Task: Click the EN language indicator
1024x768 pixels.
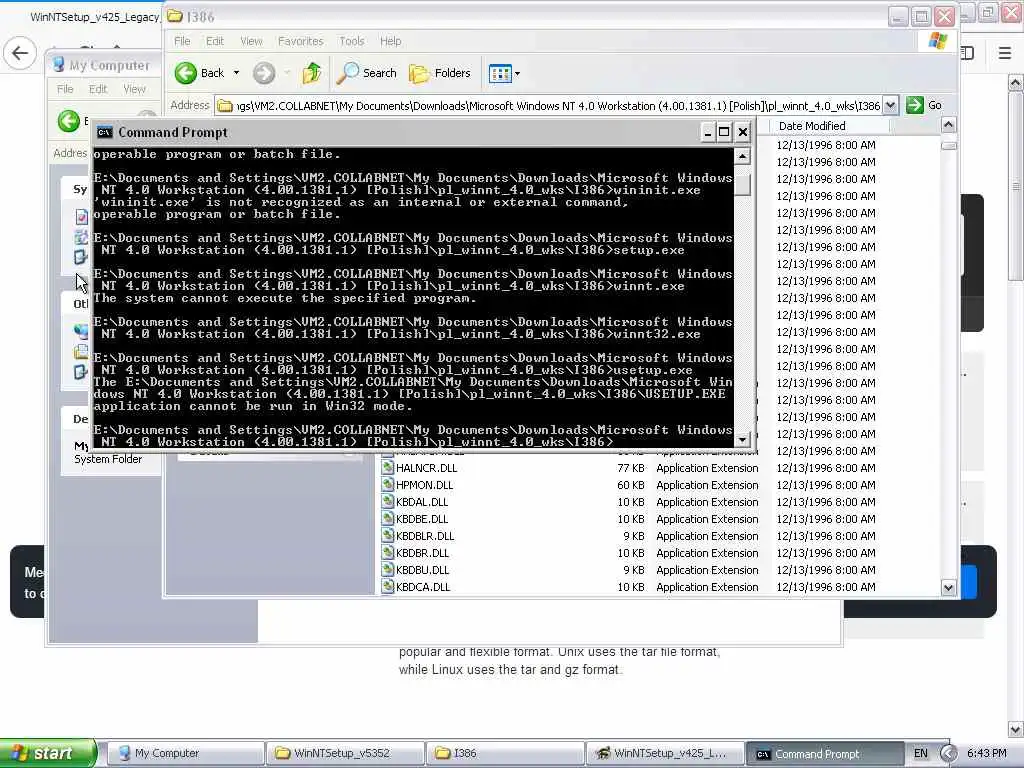Action: pos(921,754)
